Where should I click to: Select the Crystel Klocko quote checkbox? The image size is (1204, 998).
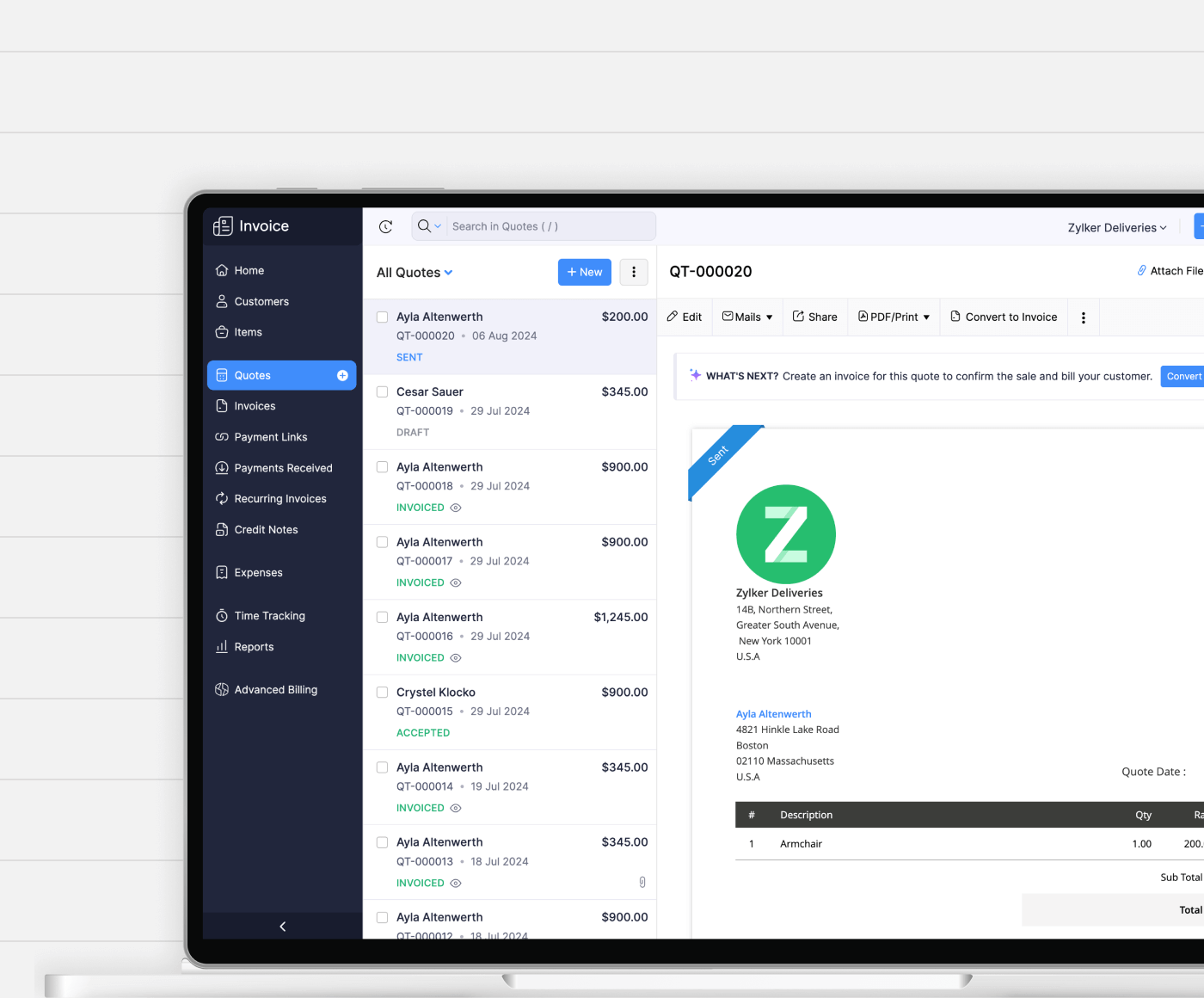[383, 693]
